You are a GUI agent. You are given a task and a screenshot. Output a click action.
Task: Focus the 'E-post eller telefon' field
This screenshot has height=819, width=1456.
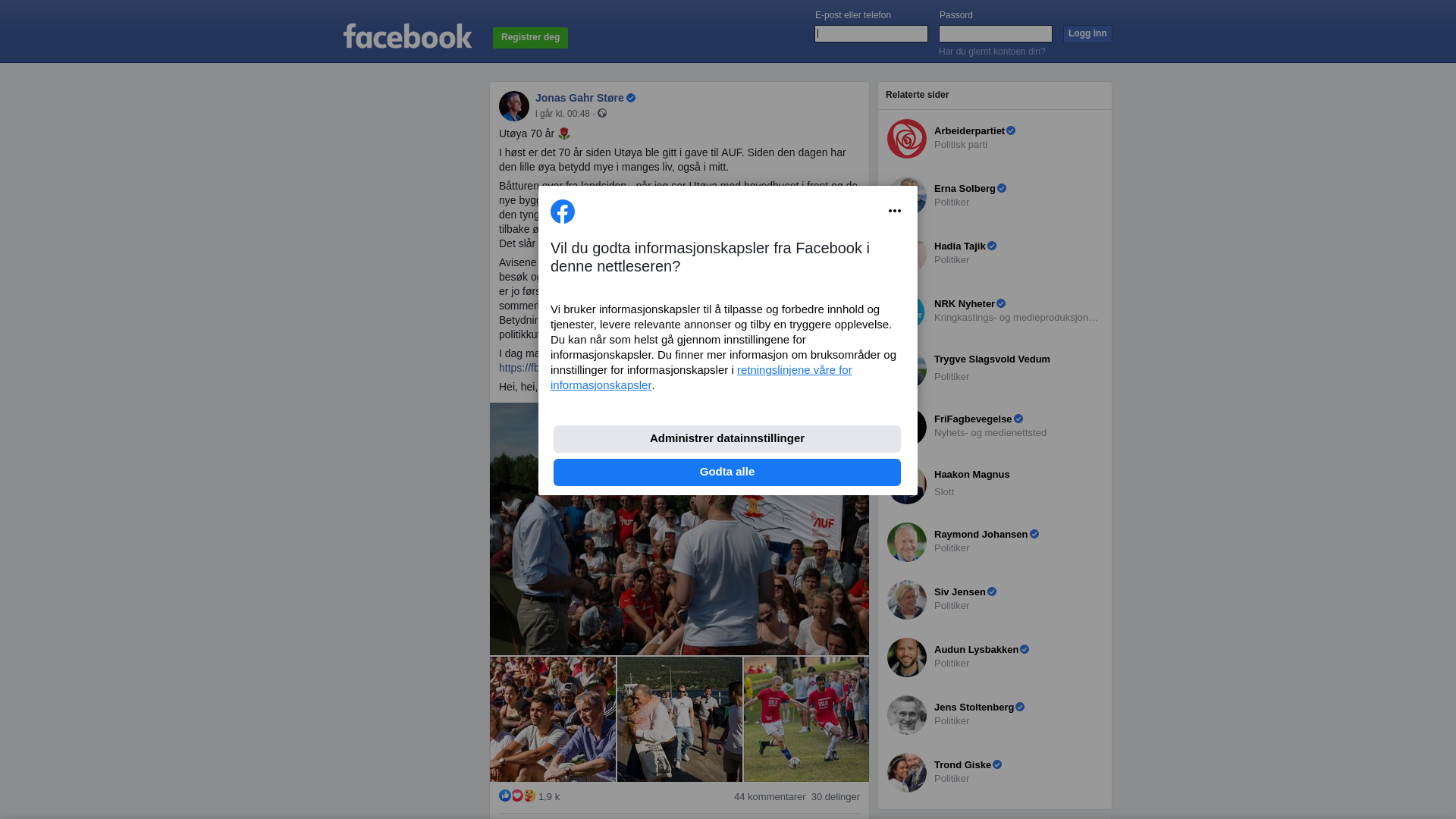click(871, 33)
